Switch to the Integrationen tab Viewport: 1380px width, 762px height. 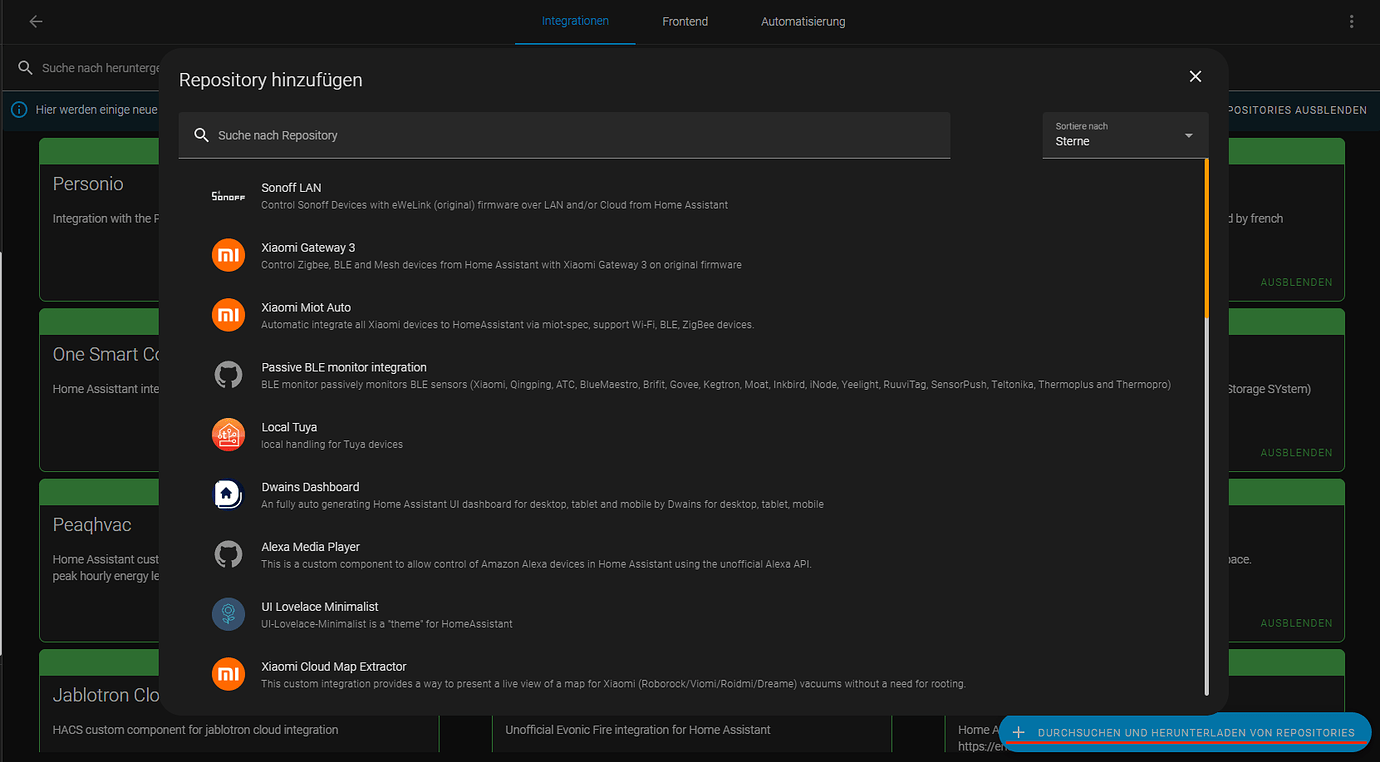pyautogui.click(x=575, y=21)
